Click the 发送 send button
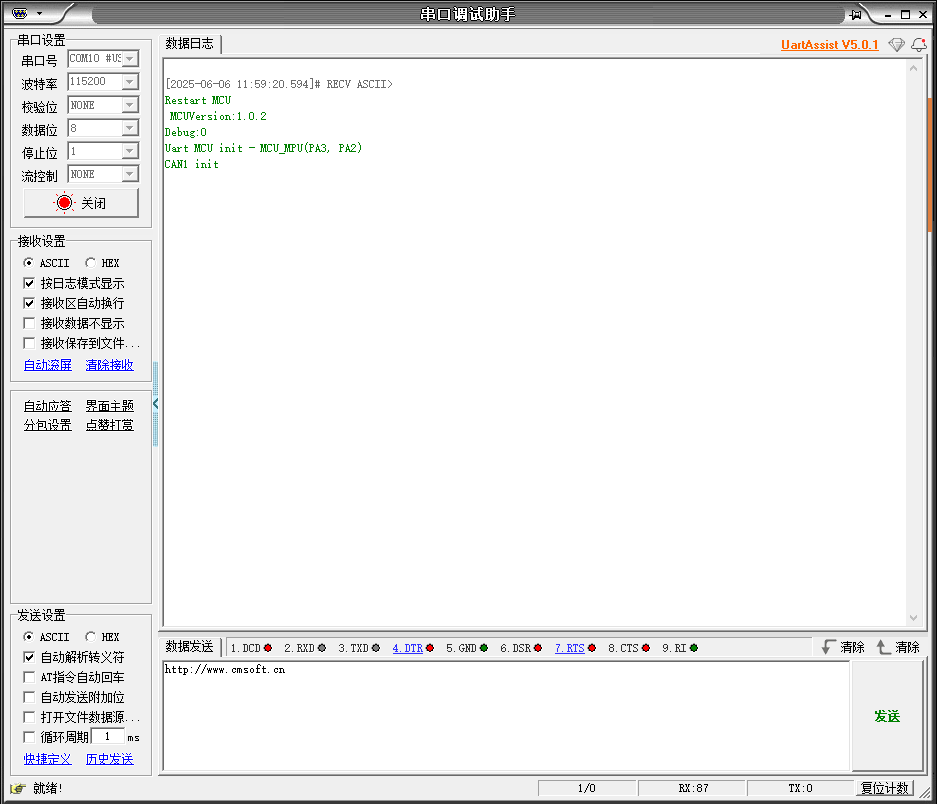937x804 pixels. pos(887,716)
